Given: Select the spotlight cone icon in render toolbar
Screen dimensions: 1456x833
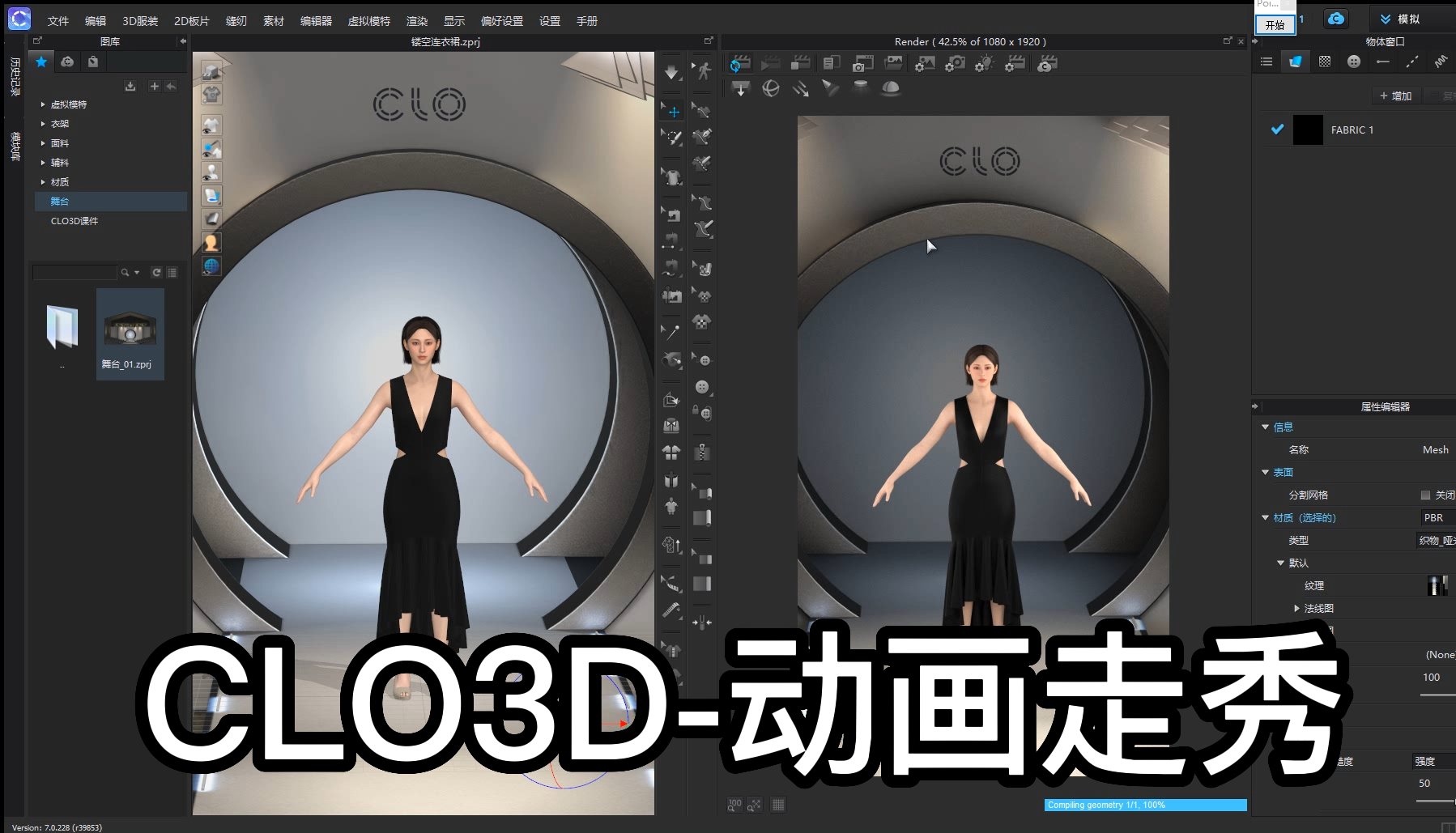Looking at the screenshot, I should click(831, 88).
